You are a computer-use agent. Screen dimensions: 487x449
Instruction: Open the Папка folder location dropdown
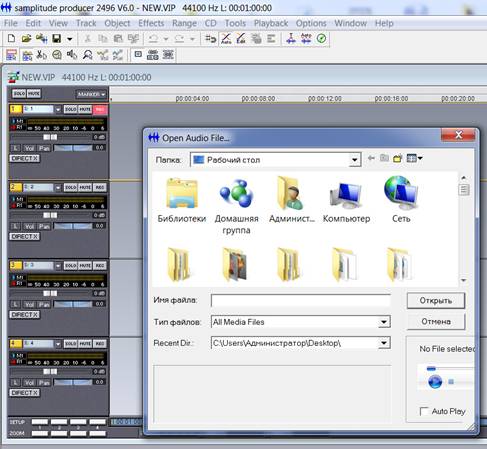click(x=355, y=160)
